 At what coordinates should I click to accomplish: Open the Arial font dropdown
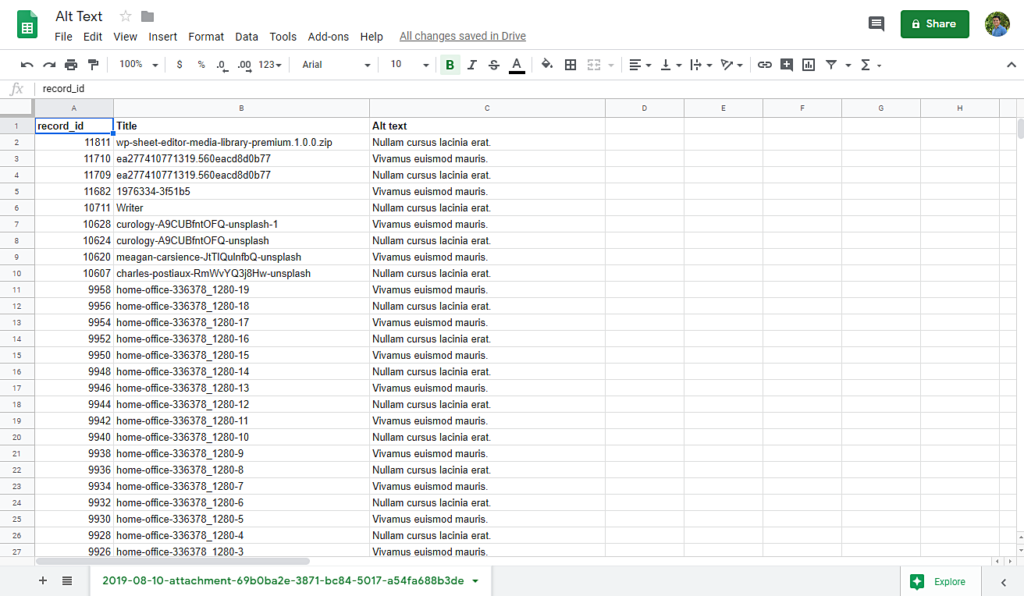coord(336,65)
